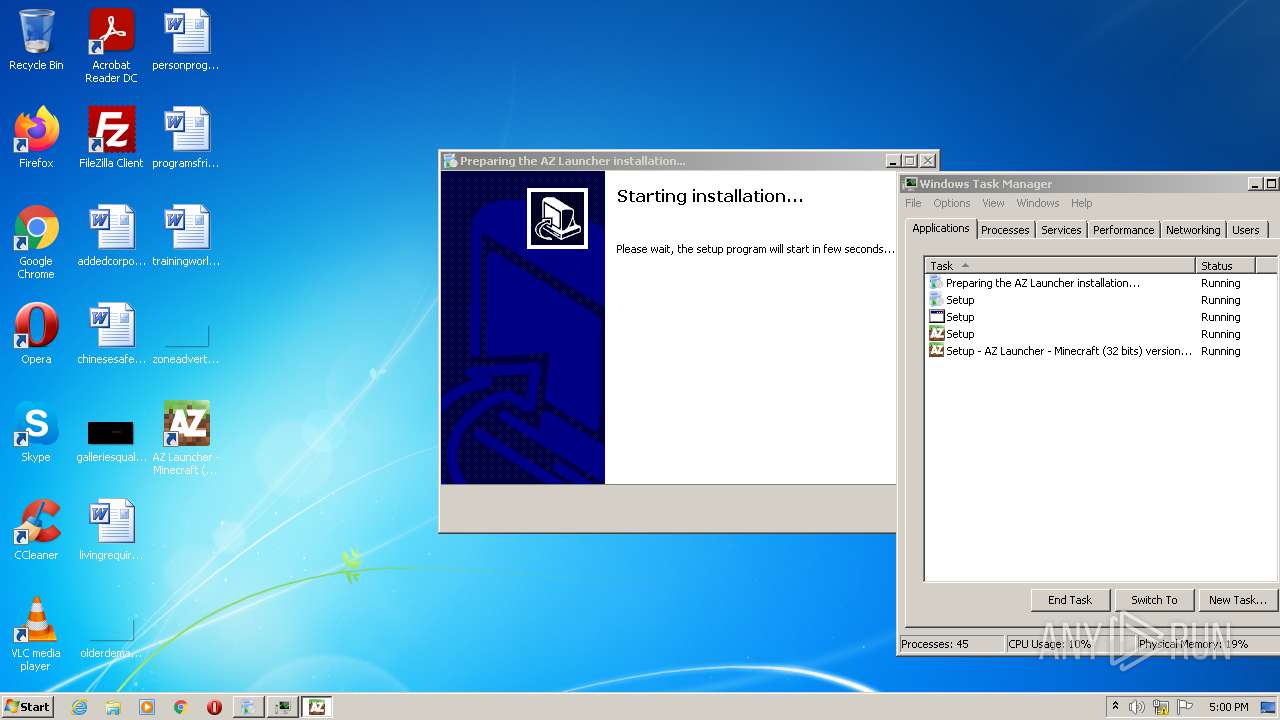The width and height of the screenshot is (1280, 720).
Task: Switch to the installer taskbar button
Action: (x=248, y=707)
